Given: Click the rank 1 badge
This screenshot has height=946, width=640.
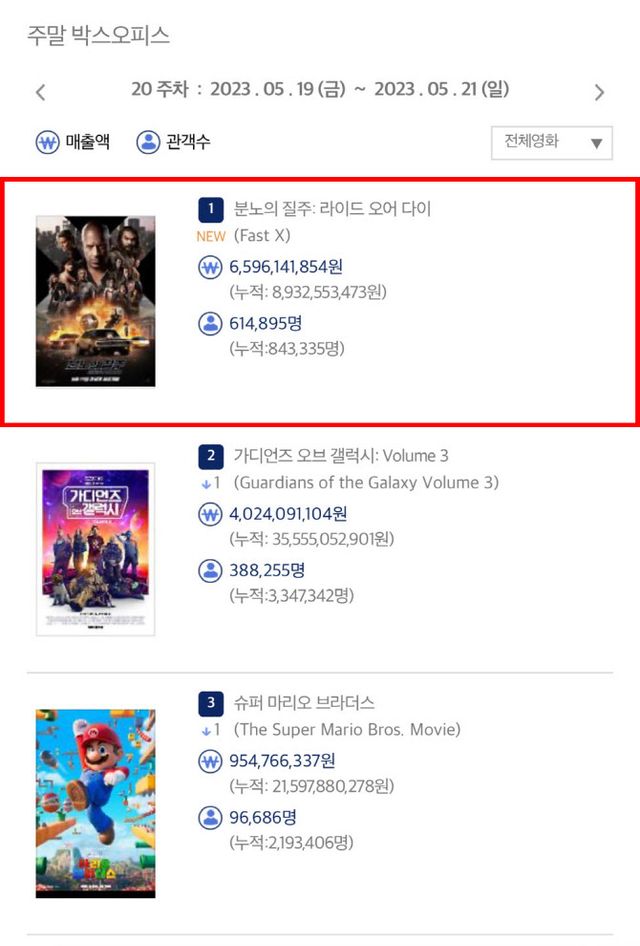Looking at the screenshot, I should pyautogui.click(x=211, y=209).
